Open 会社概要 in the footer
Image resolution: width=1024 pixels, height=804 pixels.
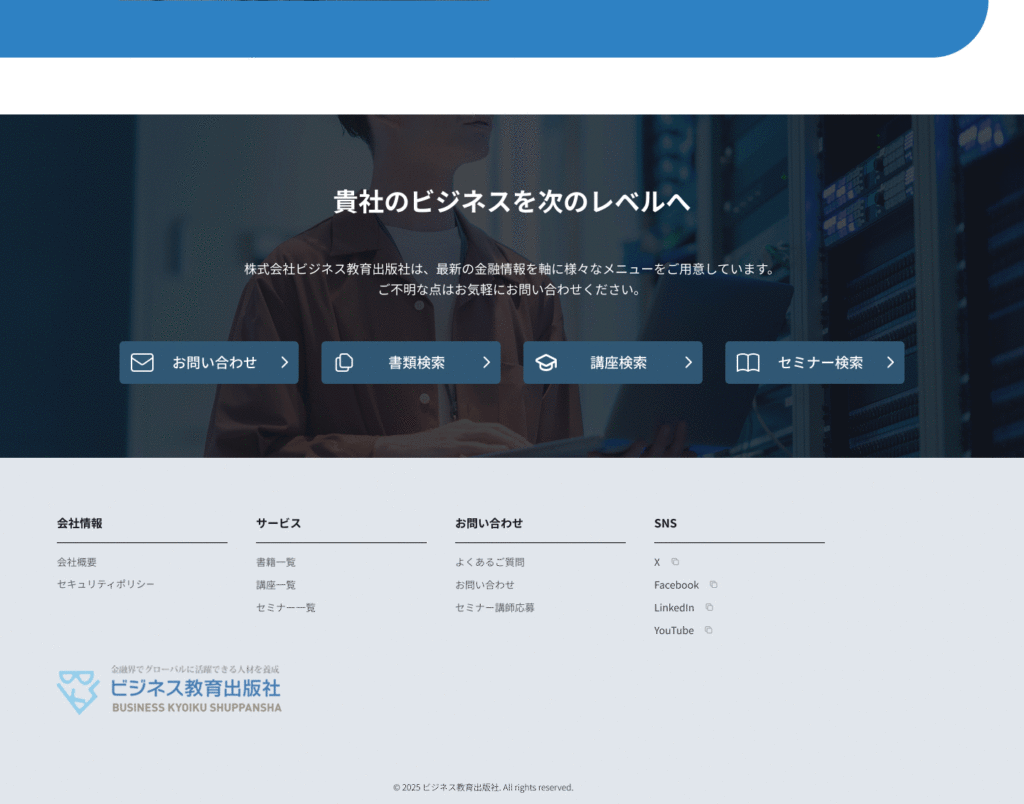(77, 562)
